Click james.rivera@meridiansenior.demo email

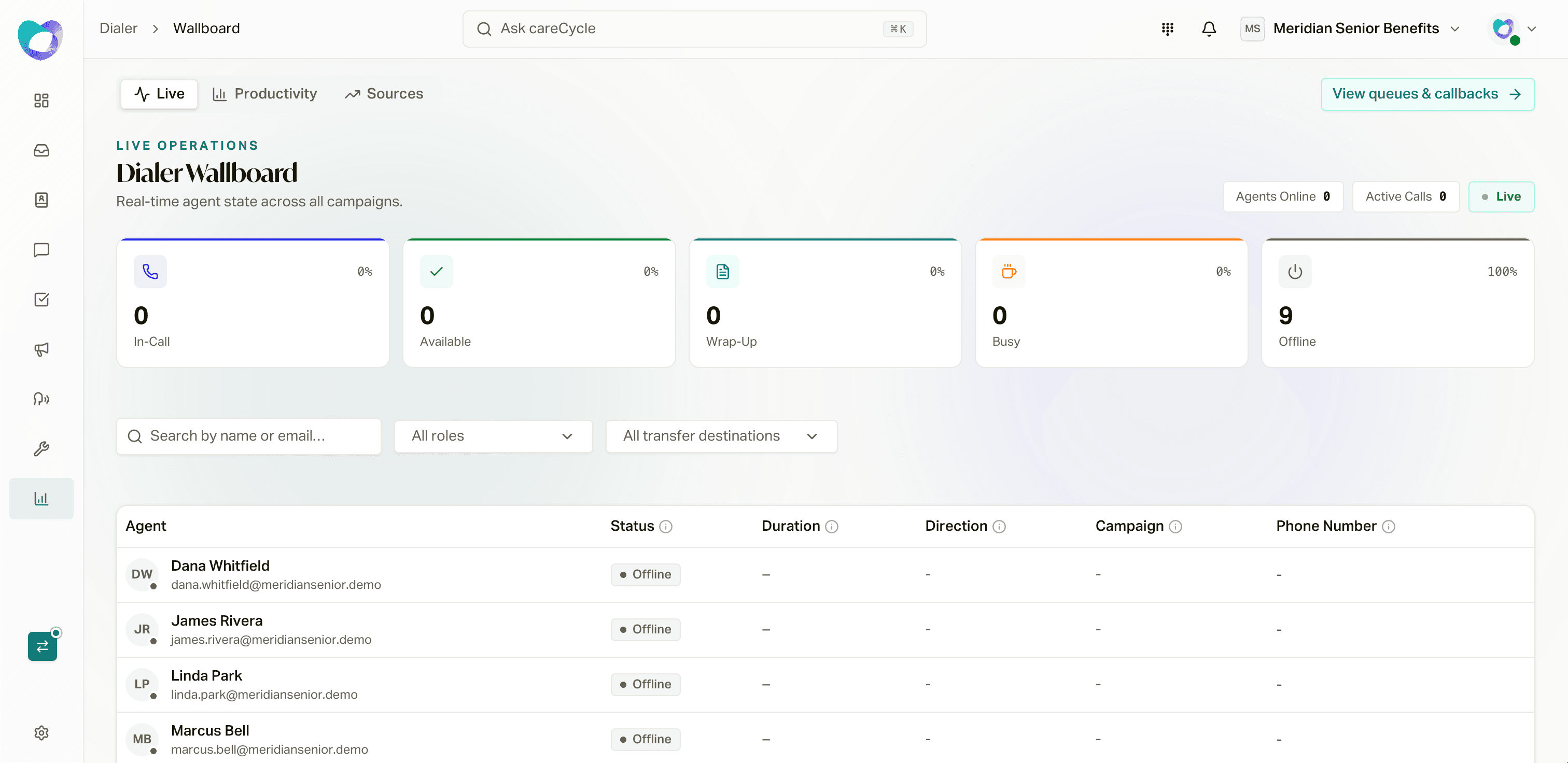tap(271, 640)
